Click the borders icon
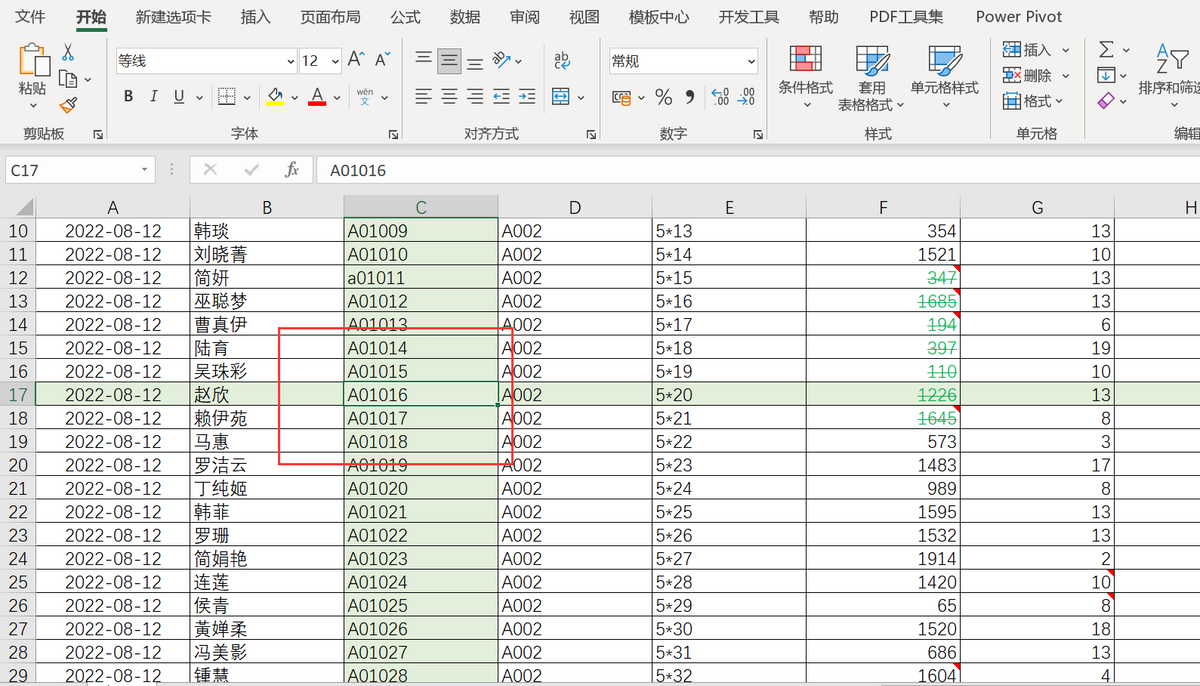The image size is (1200, 686). tap(227, 97)
